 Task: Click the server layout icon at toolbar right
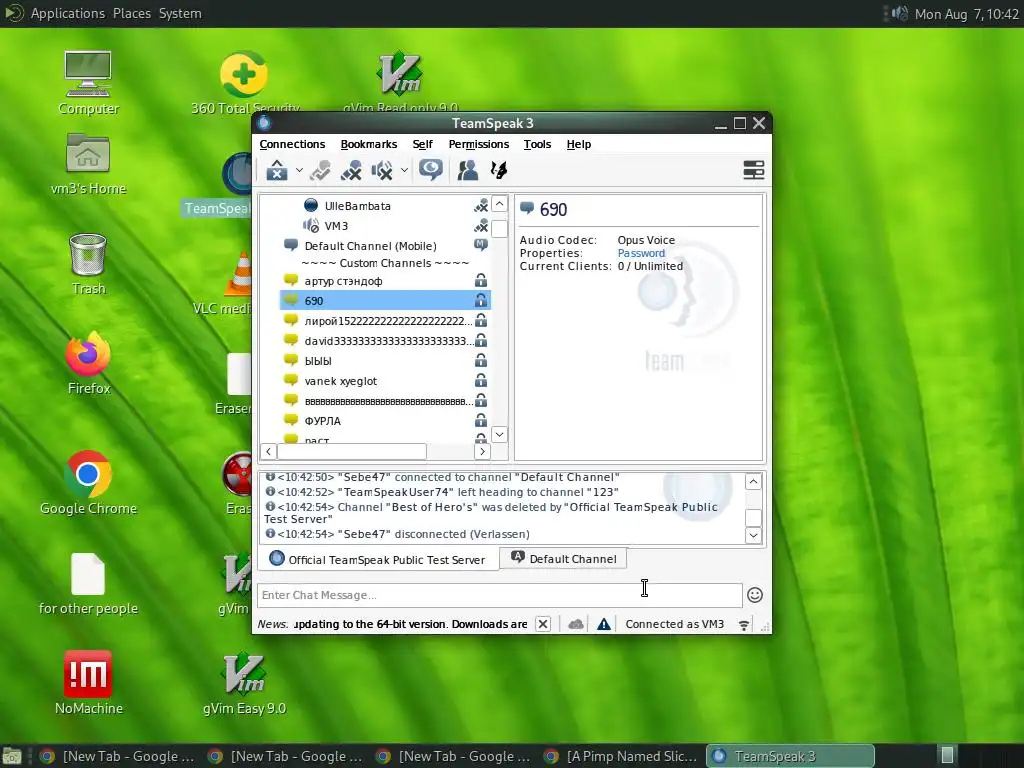[754, 170]
